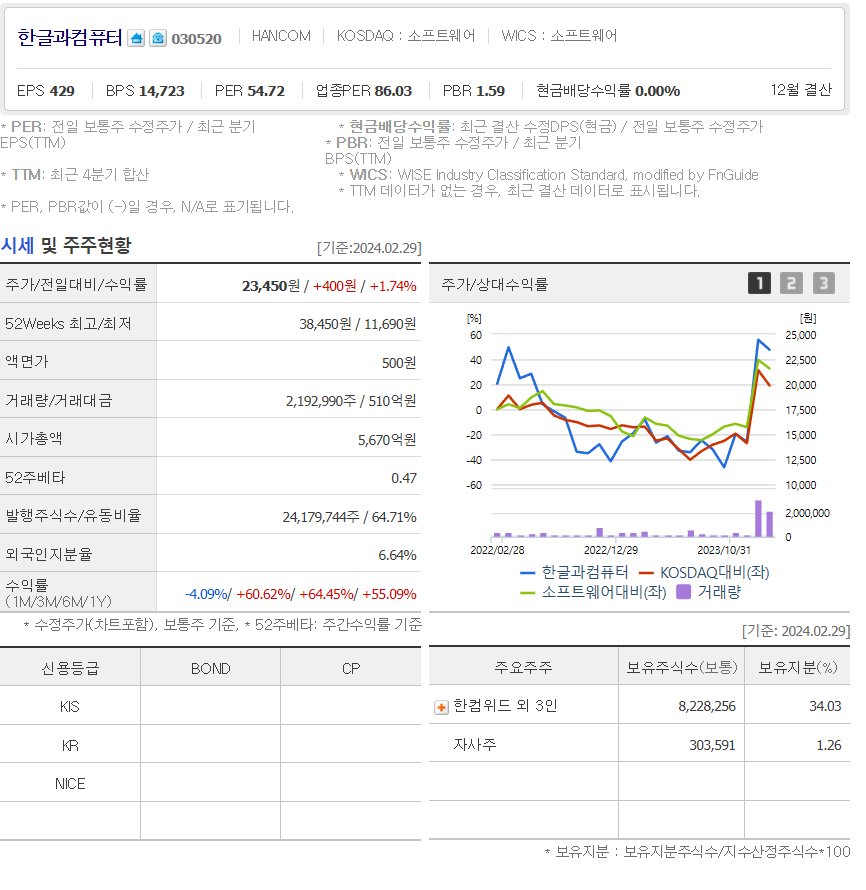The image size is (866, 890).
Task: Select the 24,179,744주 / 64.71% shares value
Action: point(350,517)
